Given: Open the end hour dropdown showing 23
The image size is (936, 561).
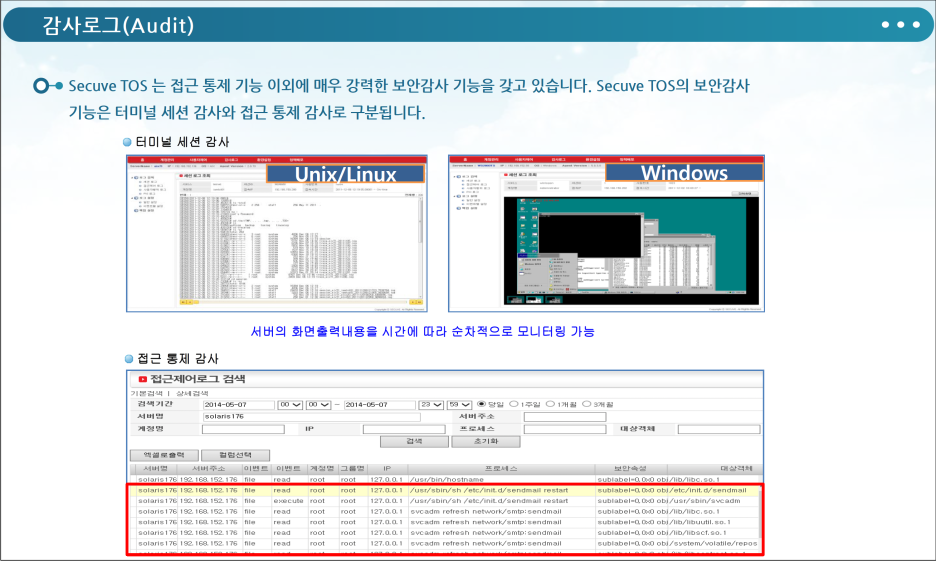Looking at the screenshot, I should pos(431,405).
